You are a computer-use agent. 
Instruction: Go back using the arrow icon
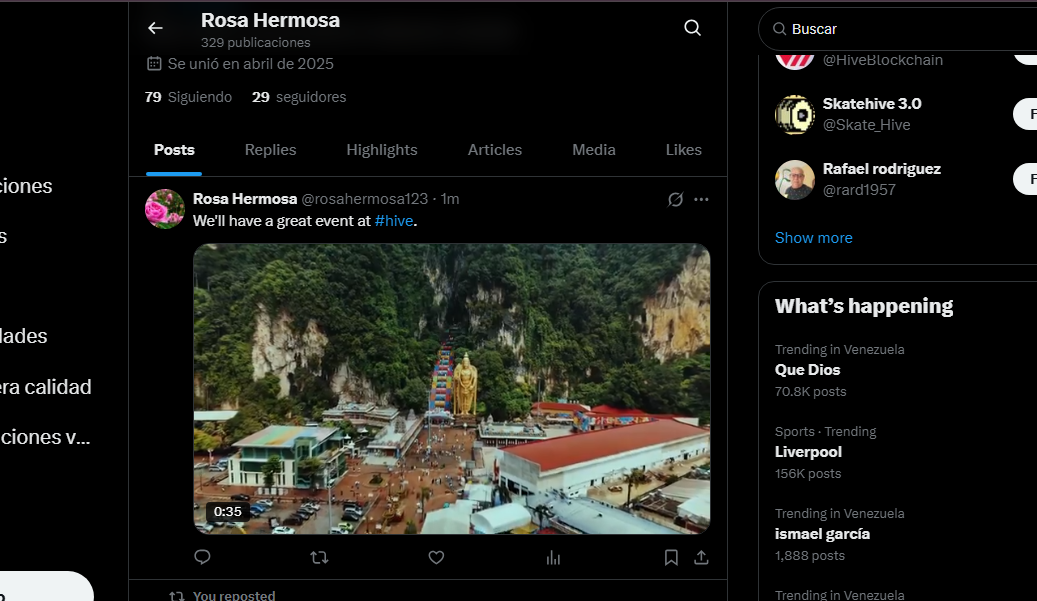coord(155,28)
